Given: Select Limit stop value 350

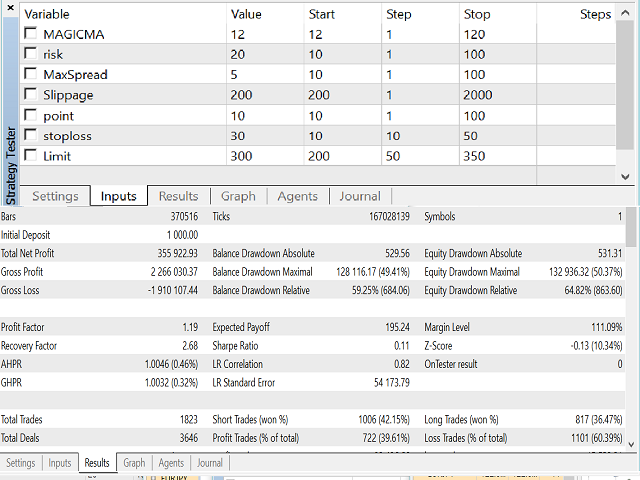Looking at the screenshot, I should pos(498,156).
